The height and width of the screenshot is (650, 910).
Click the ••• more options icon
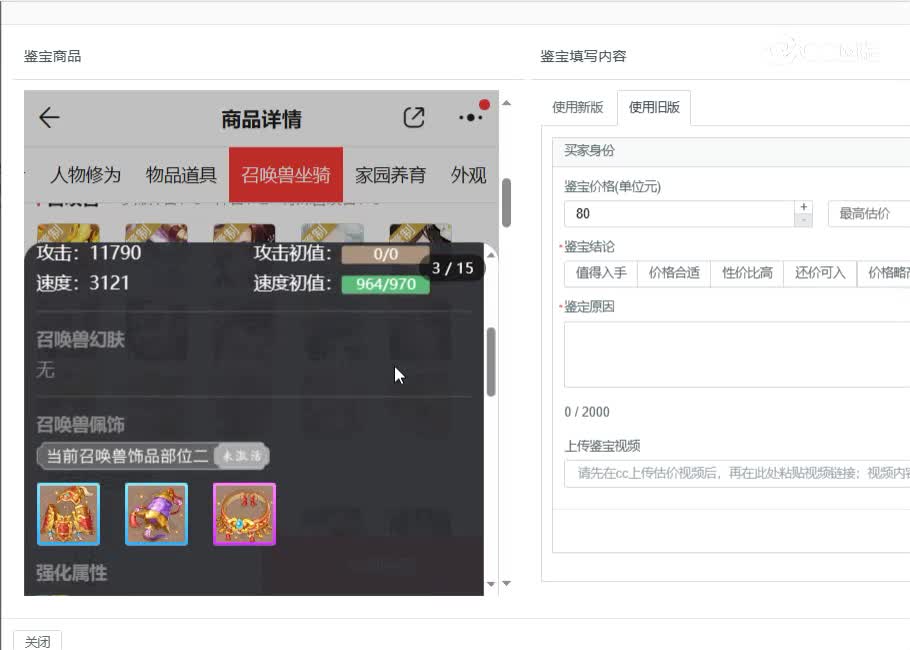tap(469, 117)
